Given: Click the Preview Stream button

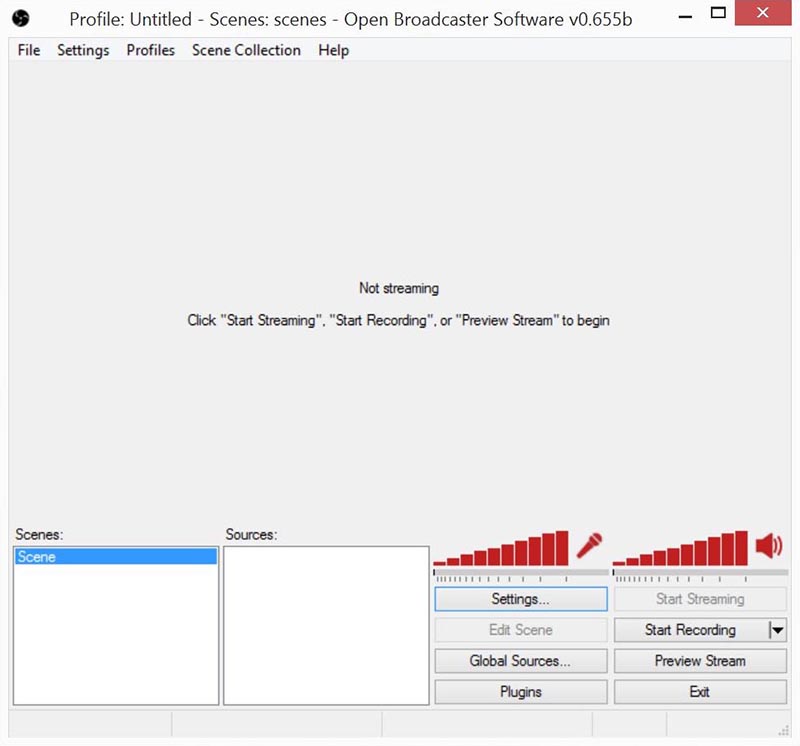Looking at the screenshot, I should pos(700,661).
